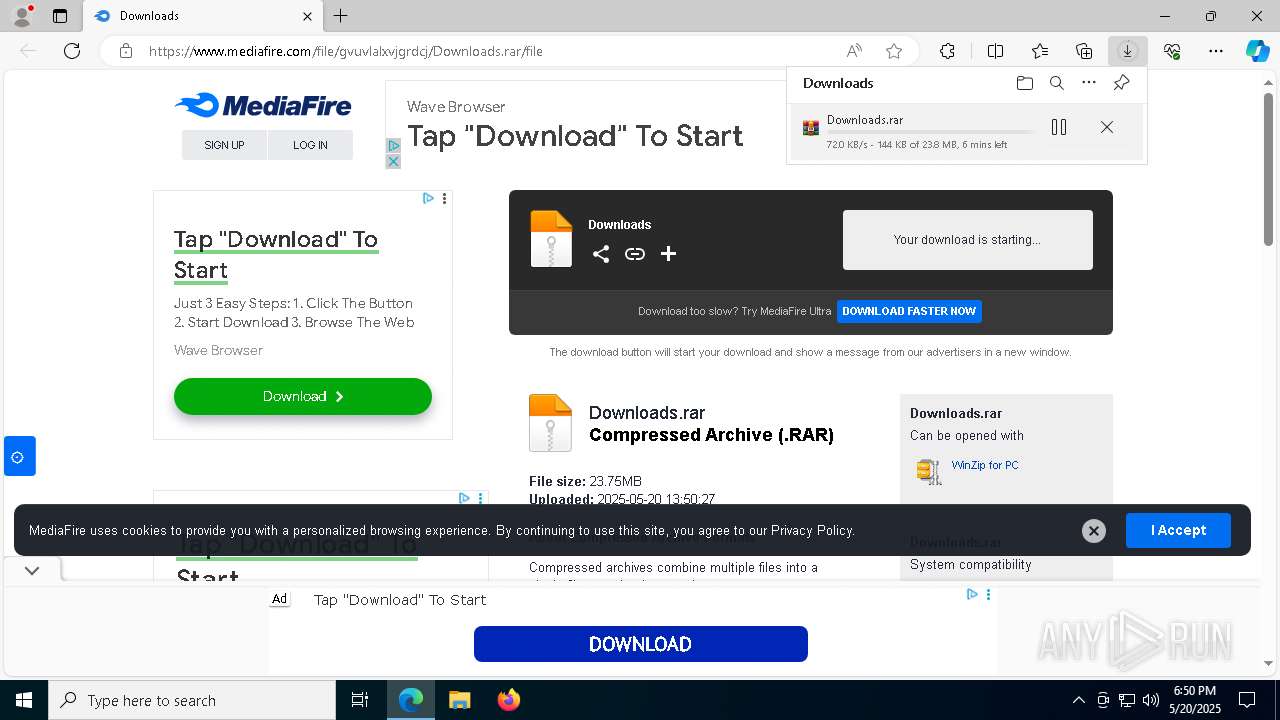1280x720 pixels.
Task: Open volume control in system tray
Action: click(1151, 700)
